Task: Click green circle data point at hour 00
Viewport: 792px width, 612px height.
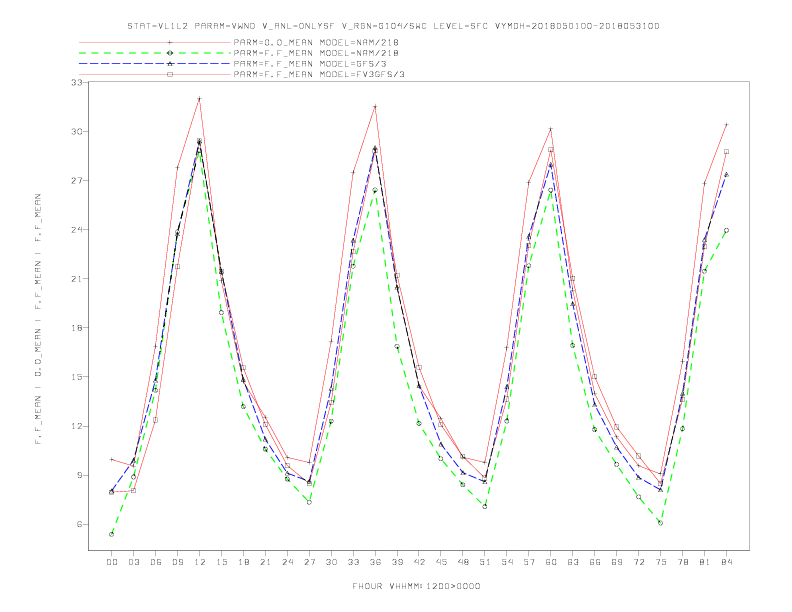Action: pyautogui.click(x=112, y=534)
